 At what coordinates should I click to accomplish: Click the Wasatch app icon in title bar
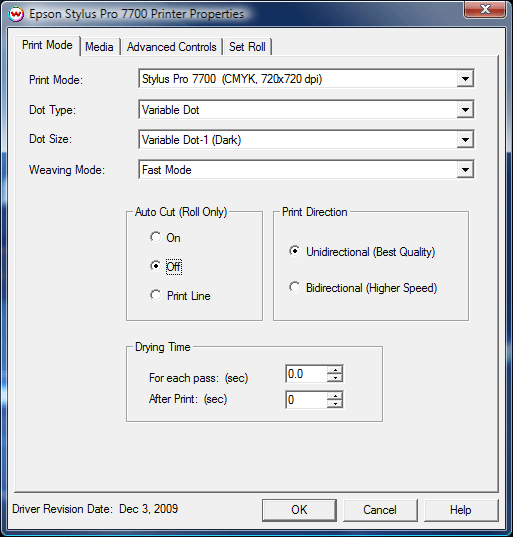(x=16, y=14)
